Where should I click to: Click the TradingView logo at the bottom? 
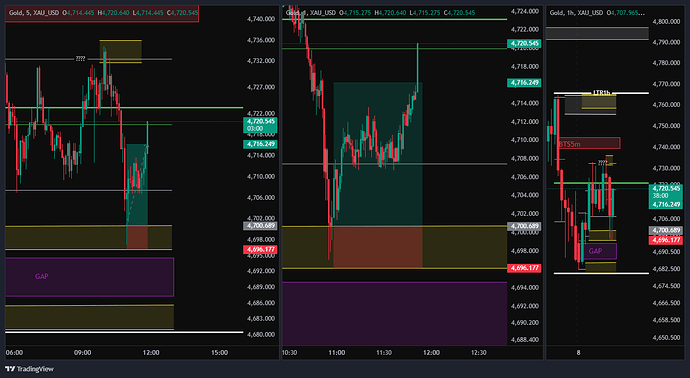click(29, 369)
